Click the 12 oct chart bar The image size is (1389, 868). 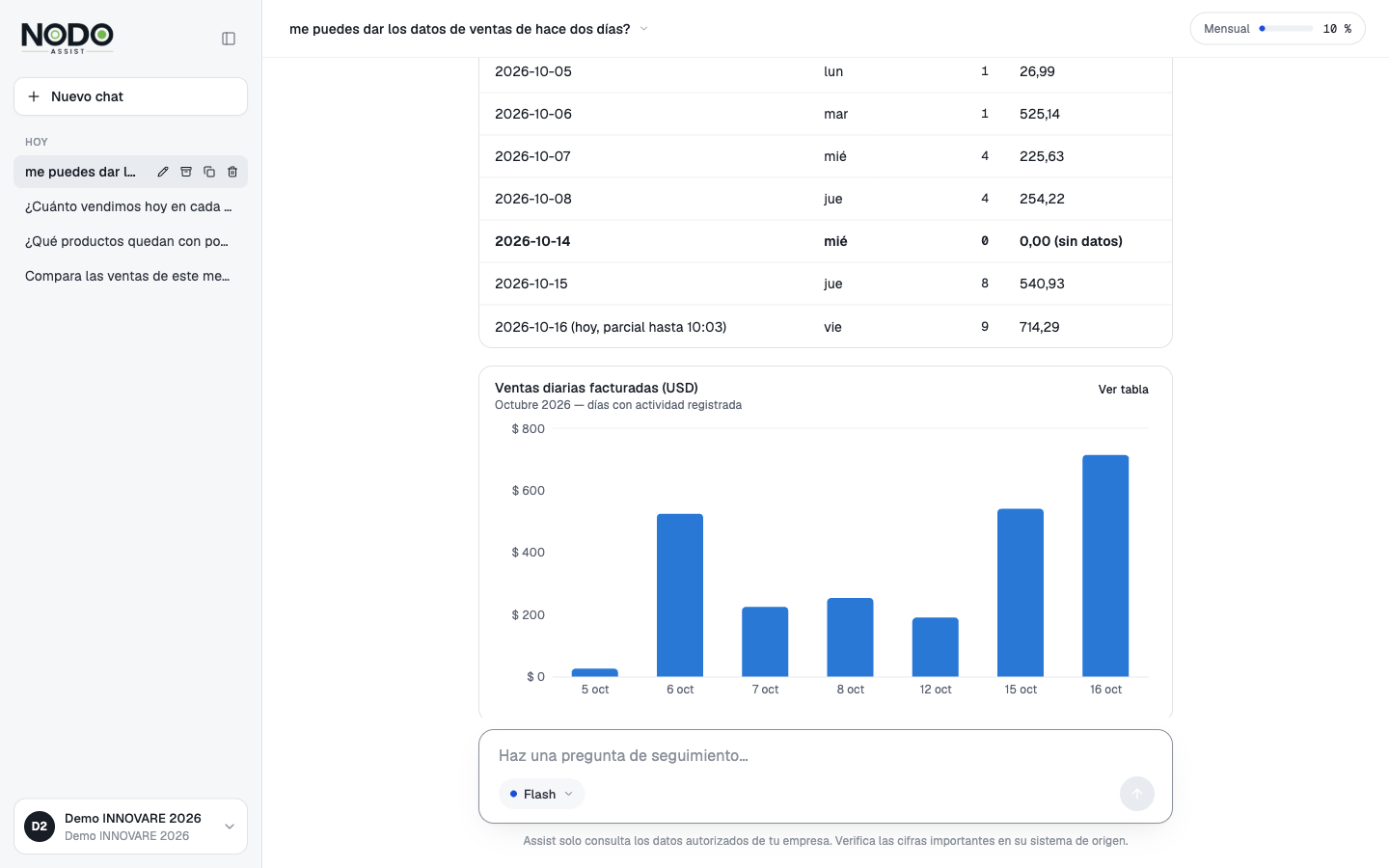click(936, 647)
